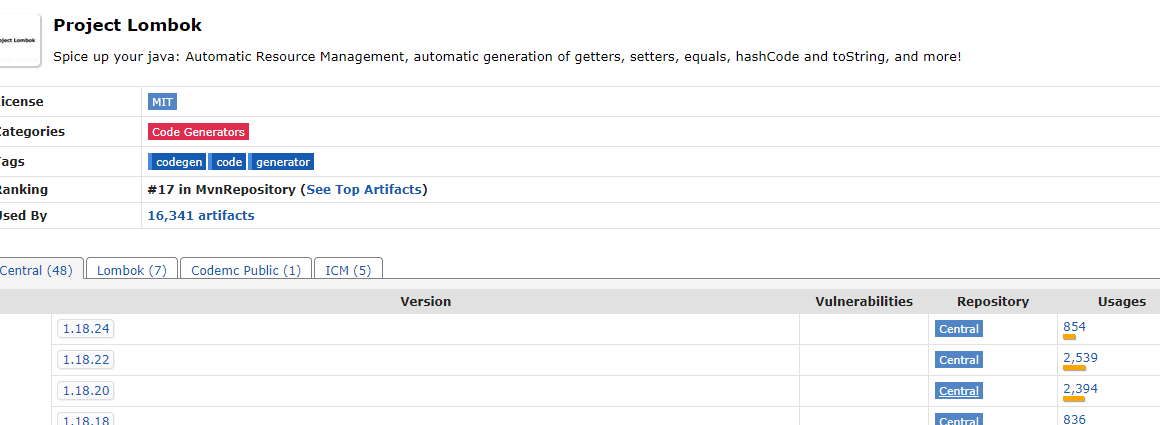Open version 1.18.22
This screenshot has height=425, width=1160.
coord(86,360)
